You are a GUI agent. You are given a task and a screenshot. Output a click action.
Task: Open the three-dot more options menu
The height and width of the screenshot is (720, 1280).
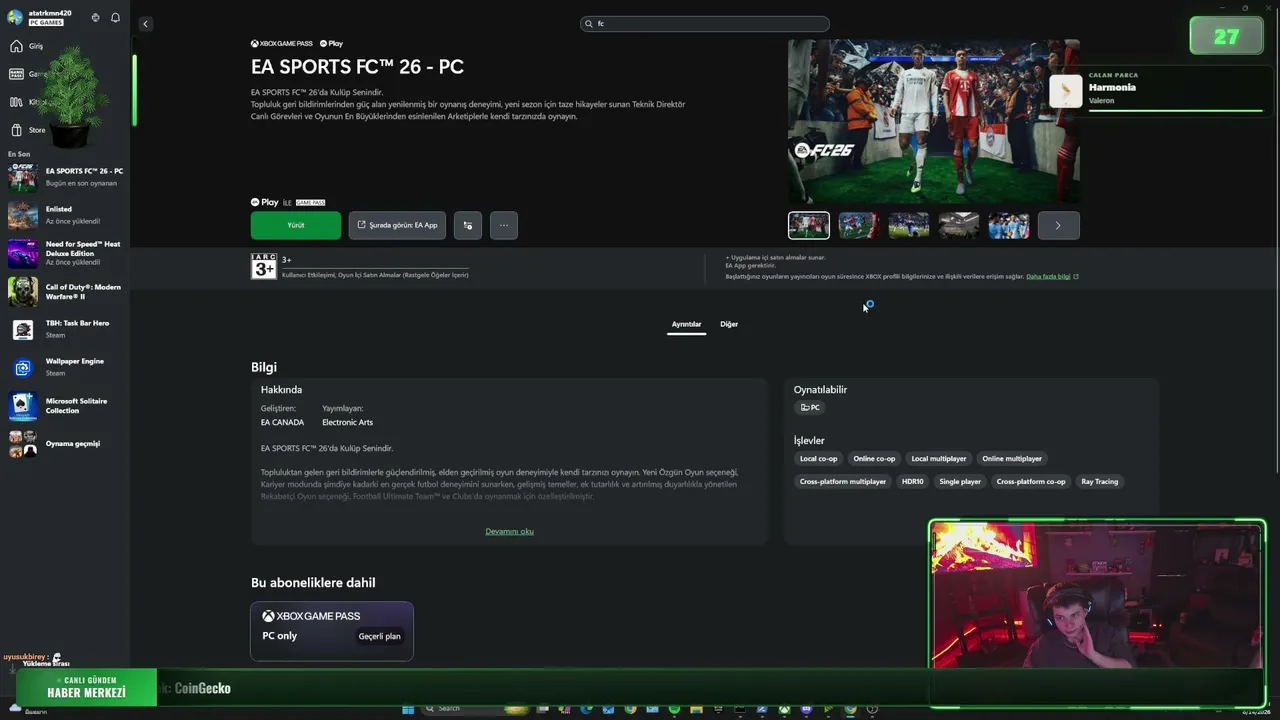pyautogui.click(x=504, y=225)
